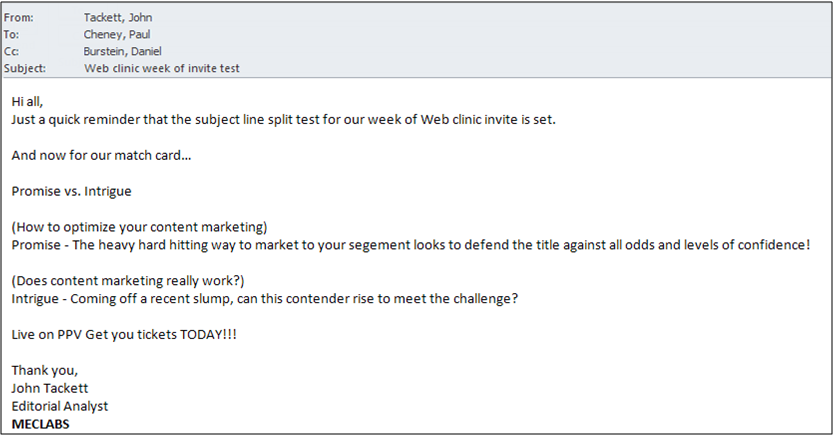Click Cc recipient Burstein, Daniel

(124, 51)
